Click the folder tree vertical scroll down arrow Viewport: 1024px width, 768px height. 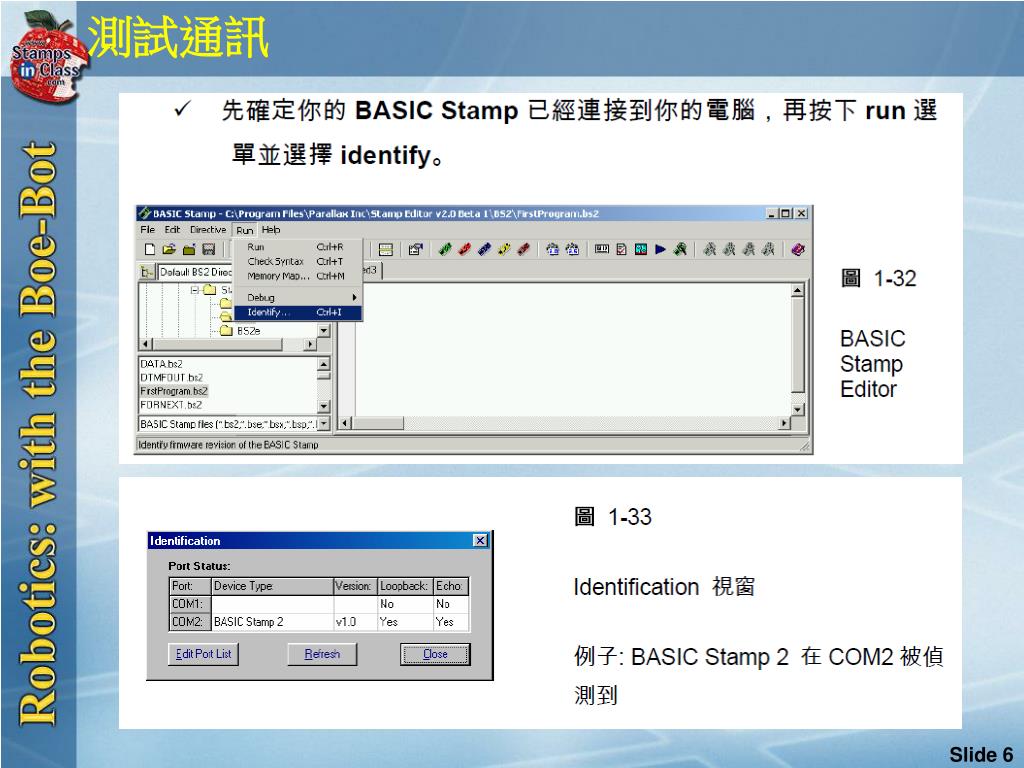pyautogui.click(x=324, y=331)
